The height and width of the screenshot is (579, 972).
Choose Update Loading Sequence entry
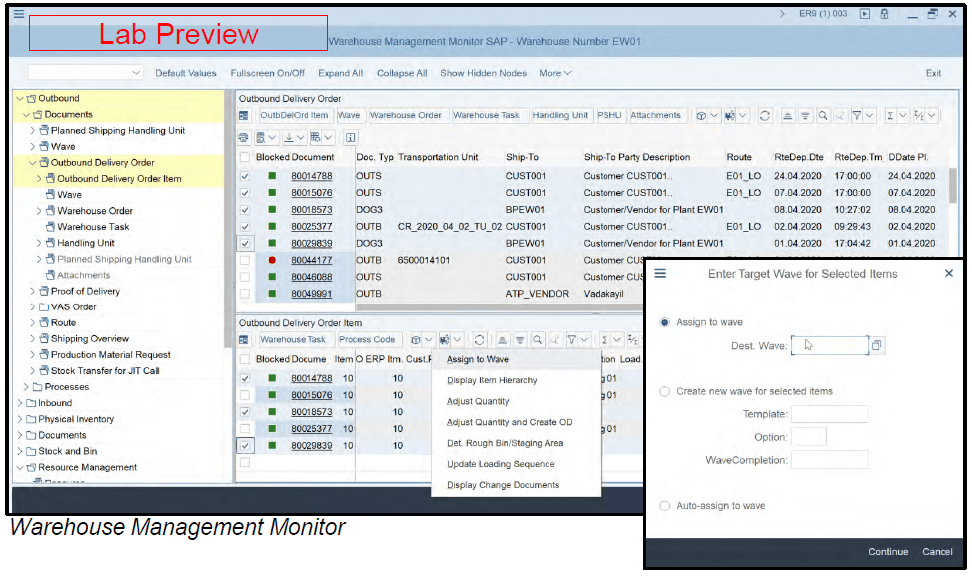click(500, 465)
